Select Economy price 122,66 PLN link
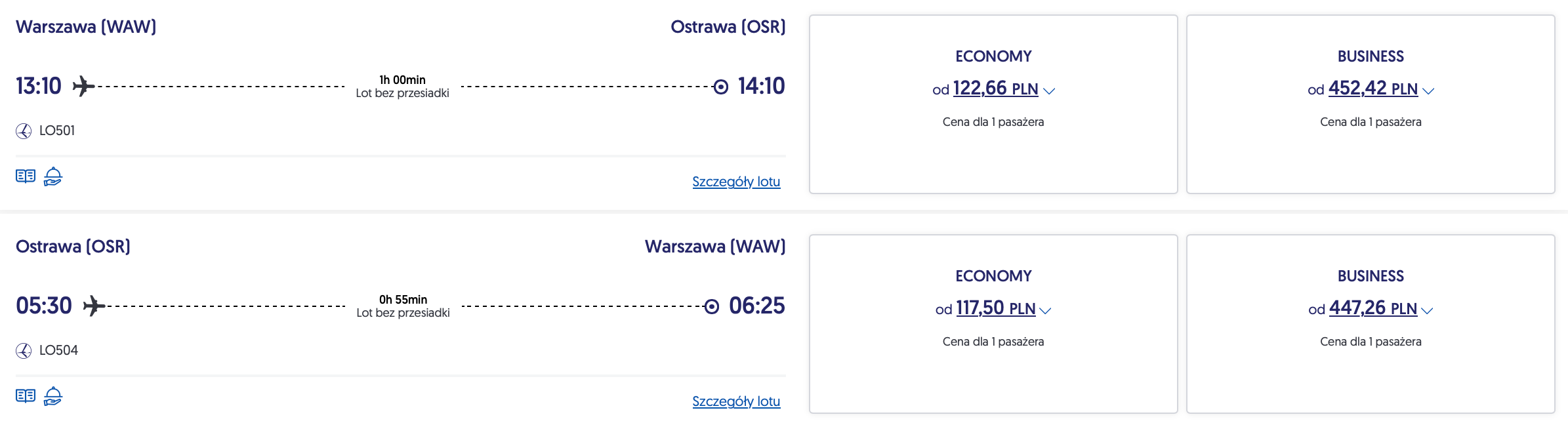The height and width of the screenshot is (425, 1568). point(995,89)
